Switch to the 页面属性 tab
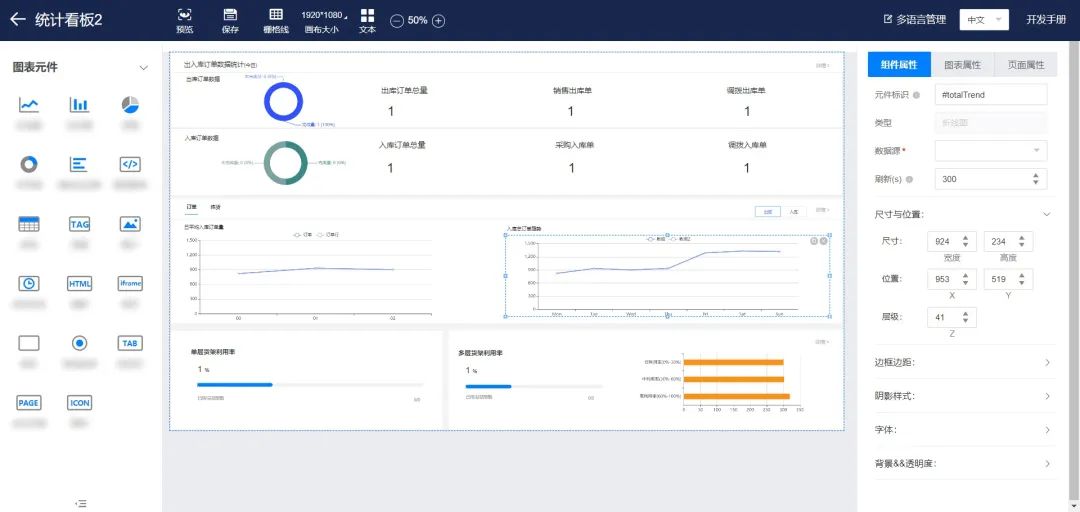This screenshot has width=1080, height=512. pos(1025,65)
